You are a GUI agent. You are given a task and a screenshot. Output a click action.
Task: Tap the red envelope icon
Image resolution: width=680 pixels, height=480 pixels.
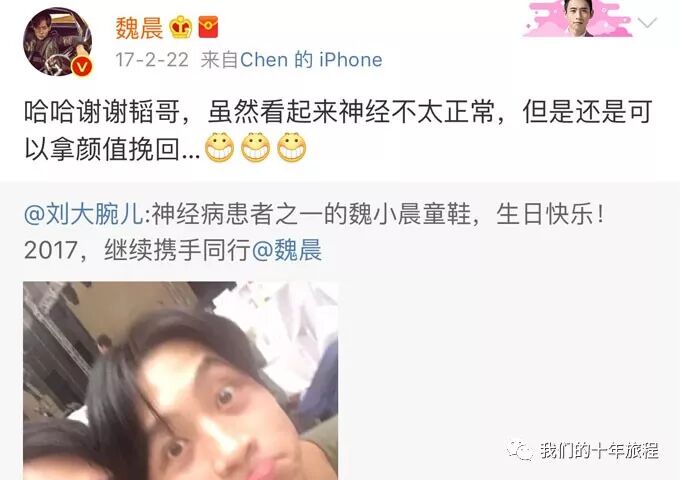pyautogui.click(x=208, y=27)
